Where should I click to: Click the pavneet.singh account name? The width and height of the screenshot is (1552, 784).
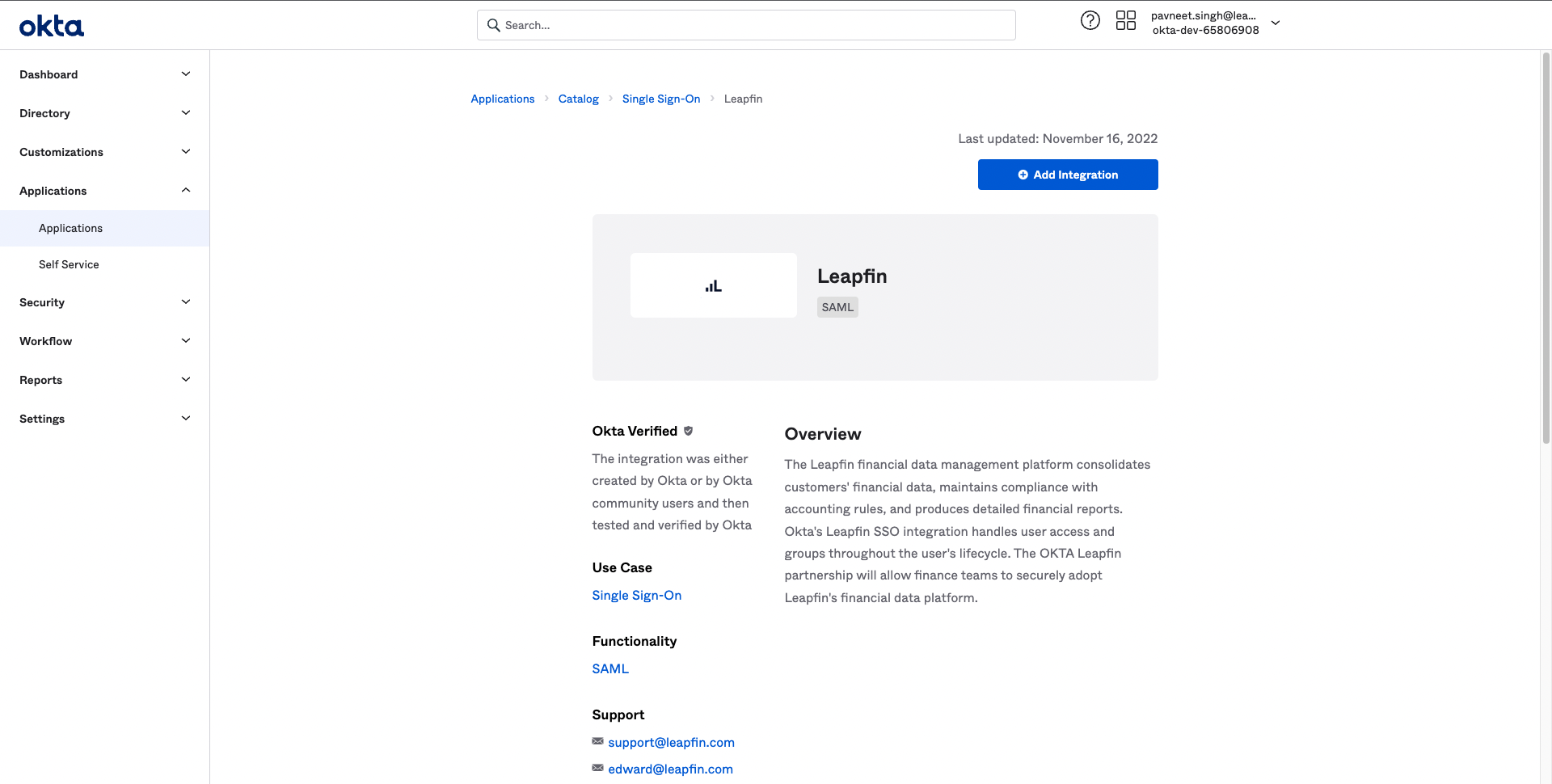[x=1204, y=15]
